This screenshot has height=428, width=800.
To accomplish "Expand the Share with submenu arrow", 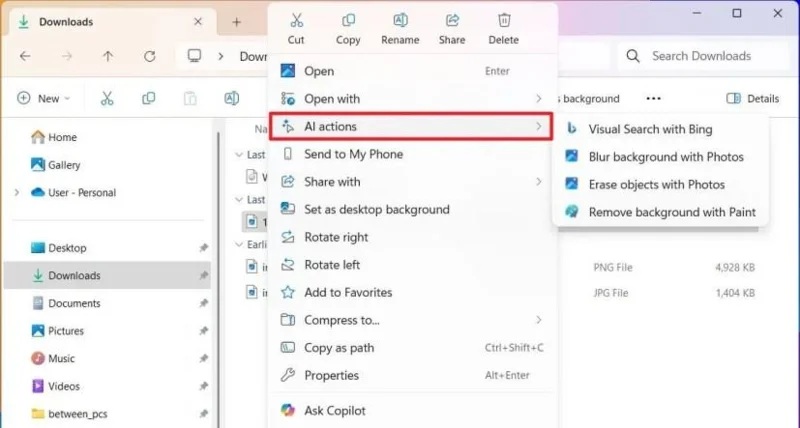I will click(539, 182).
